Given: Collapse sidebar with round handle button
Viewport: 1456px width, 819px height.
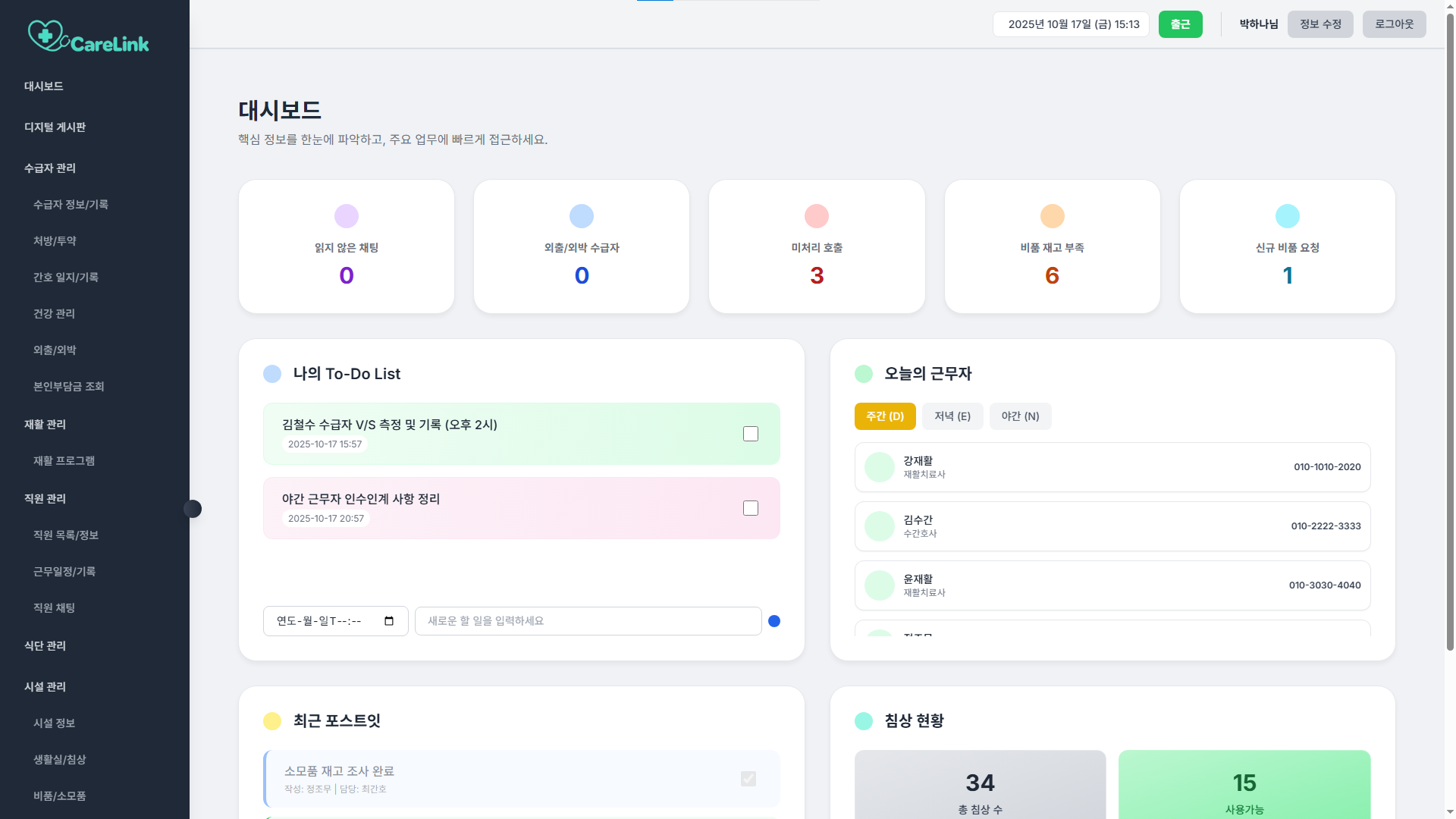Looking at the screenshot, I should [x=193, y=509].
